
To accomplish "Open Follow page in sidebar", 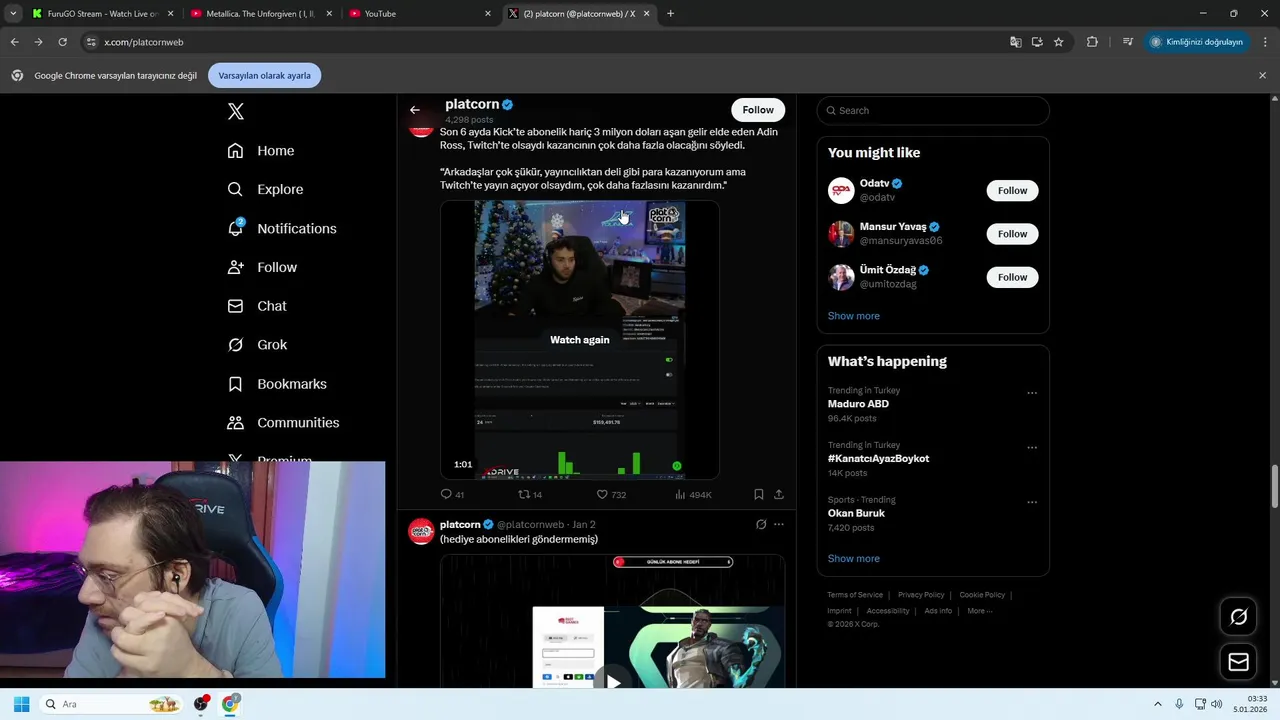I will click(x=262, y=267).
